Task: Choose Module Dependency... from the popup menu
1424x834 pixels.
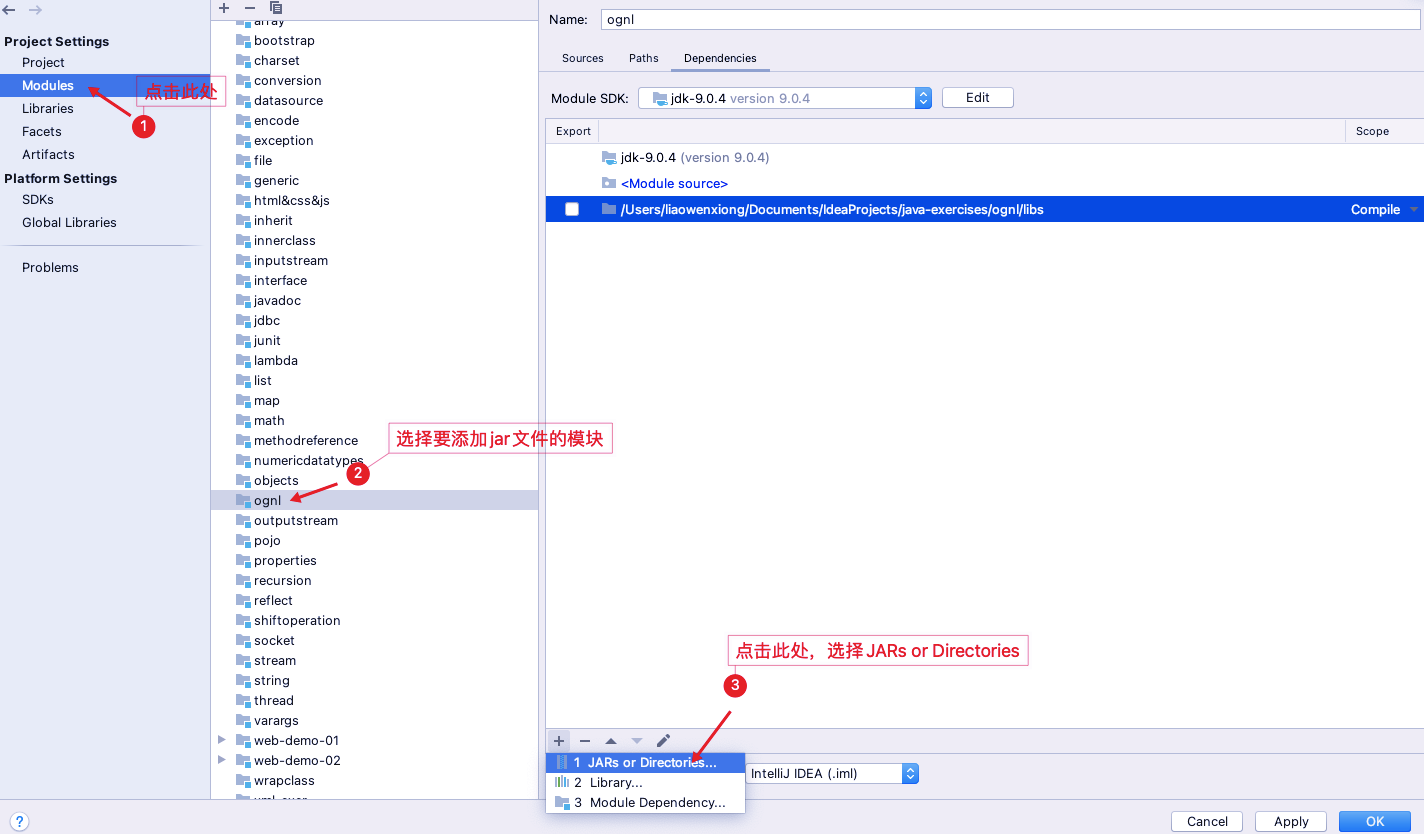Action: tap(645, 802)
